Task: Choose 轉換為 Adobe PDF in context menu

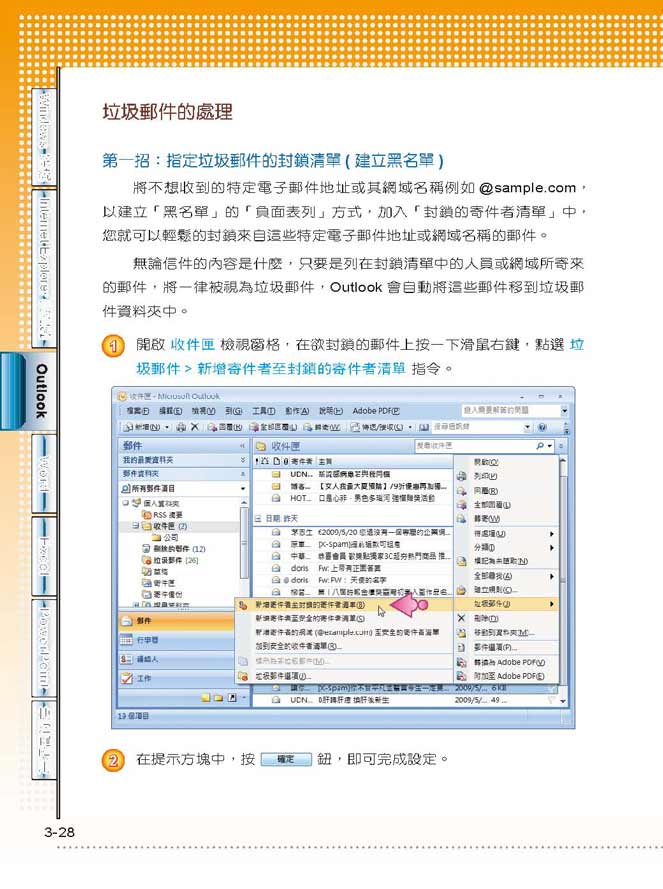Action: (507, 662)
